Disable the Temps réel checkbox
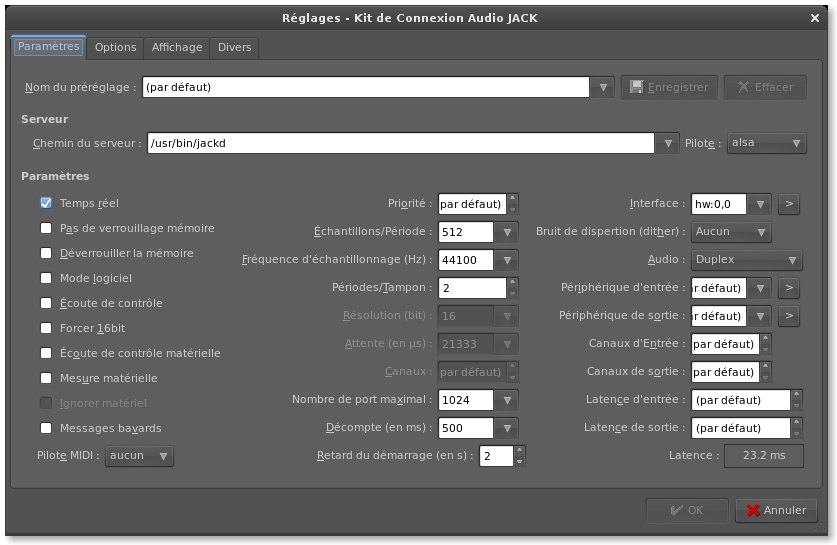The height and width of the screenshot is (545, 837). coord(46,203)
